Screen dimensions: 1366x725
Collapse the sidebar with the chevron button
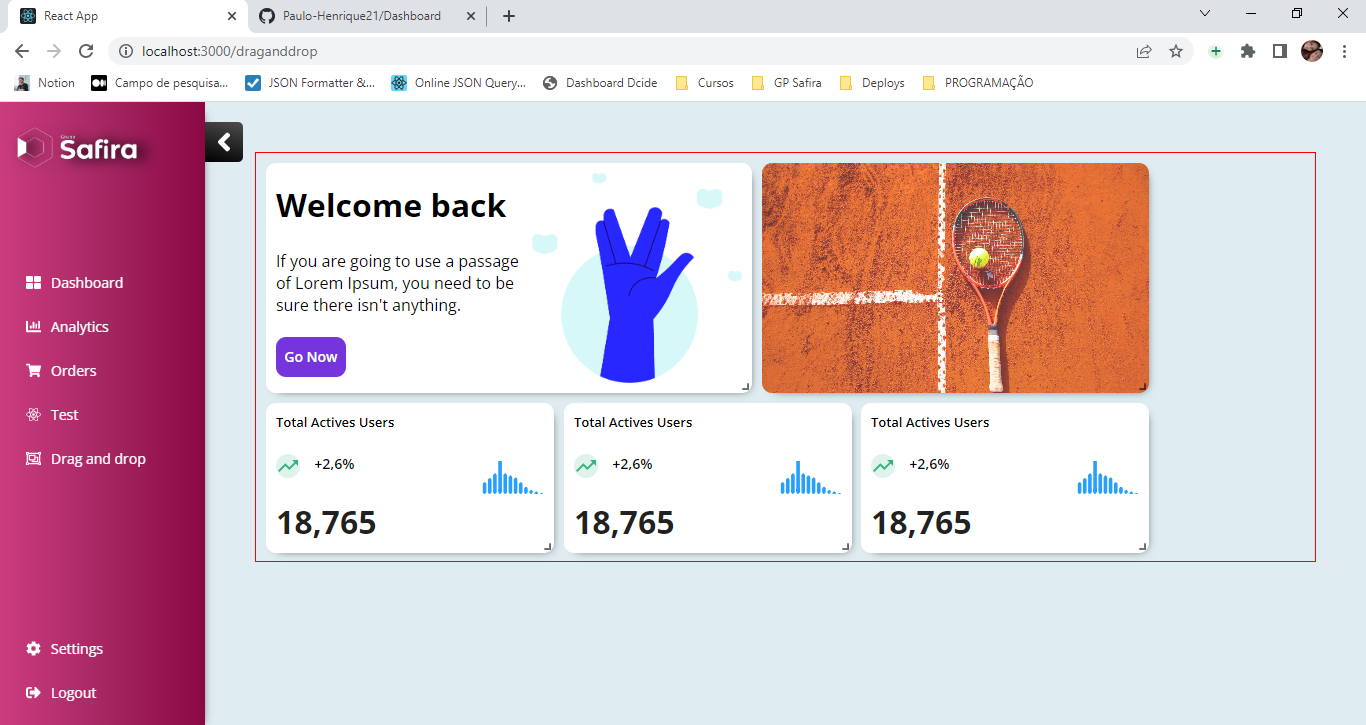point(224,142)
